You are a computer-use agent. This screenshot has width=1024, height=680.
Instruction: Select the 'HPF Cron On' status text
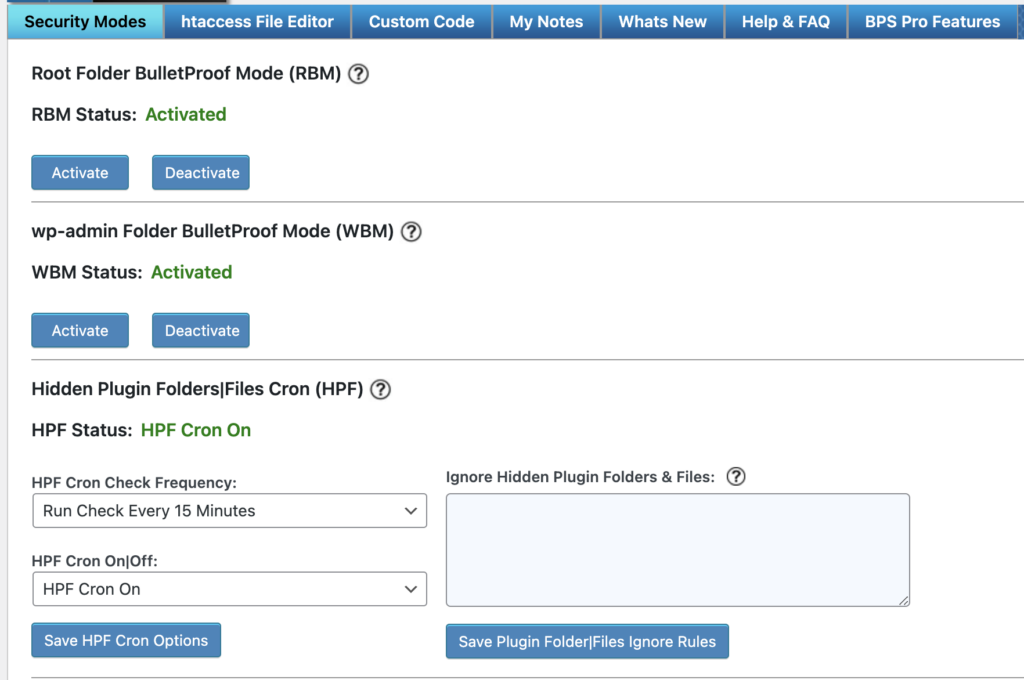196,430
